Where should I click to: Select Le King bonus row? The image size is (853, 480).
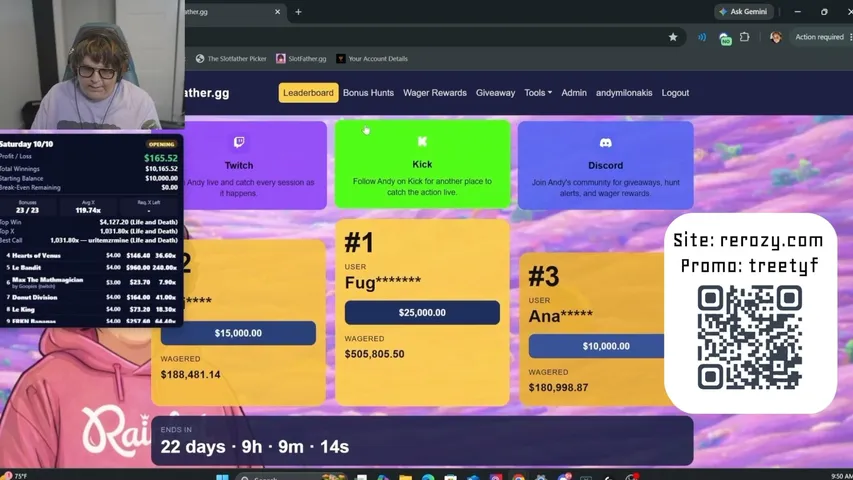tap(91, 310)
